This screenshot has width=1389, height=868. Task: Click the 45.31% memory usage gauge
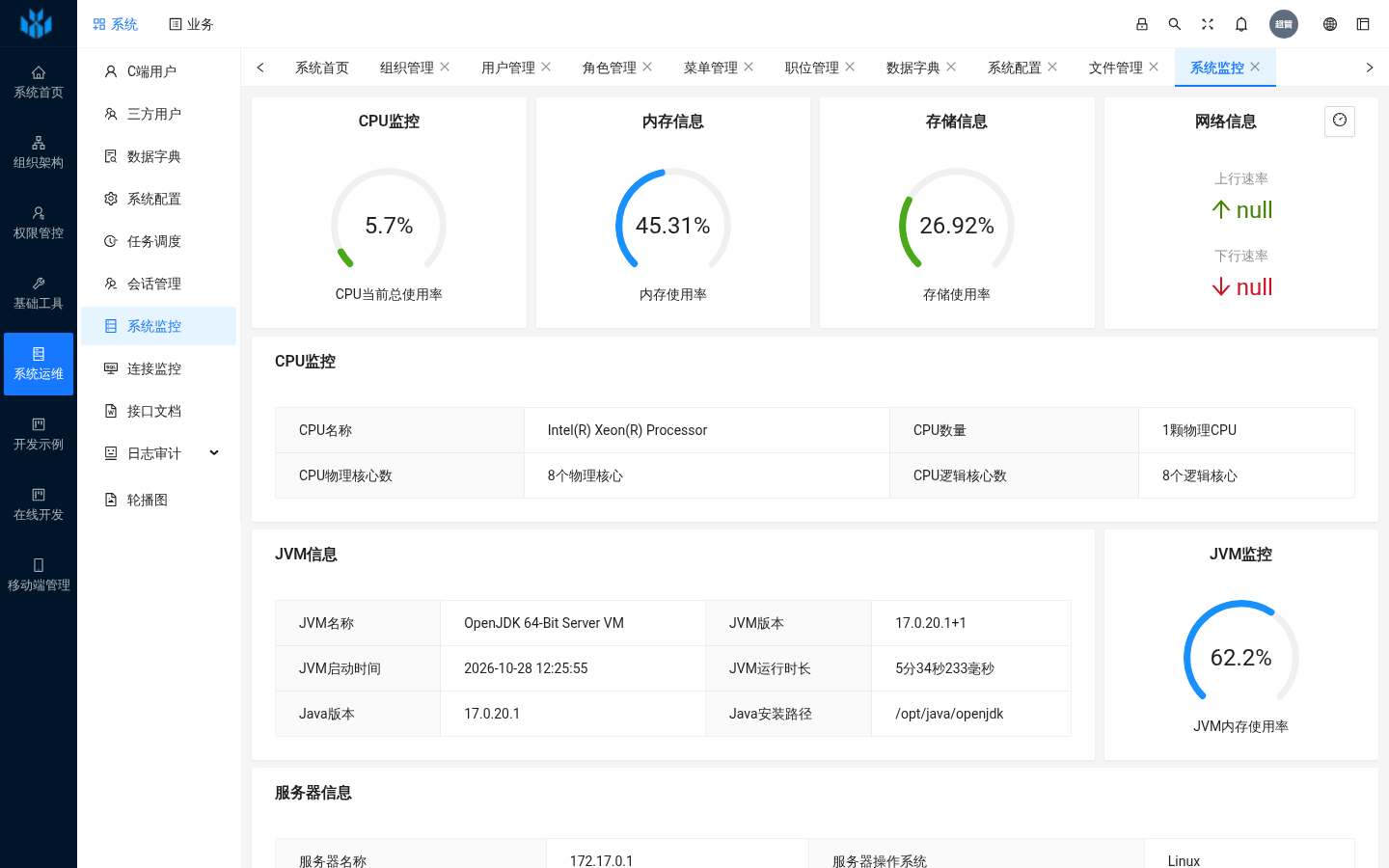[673, 224]
